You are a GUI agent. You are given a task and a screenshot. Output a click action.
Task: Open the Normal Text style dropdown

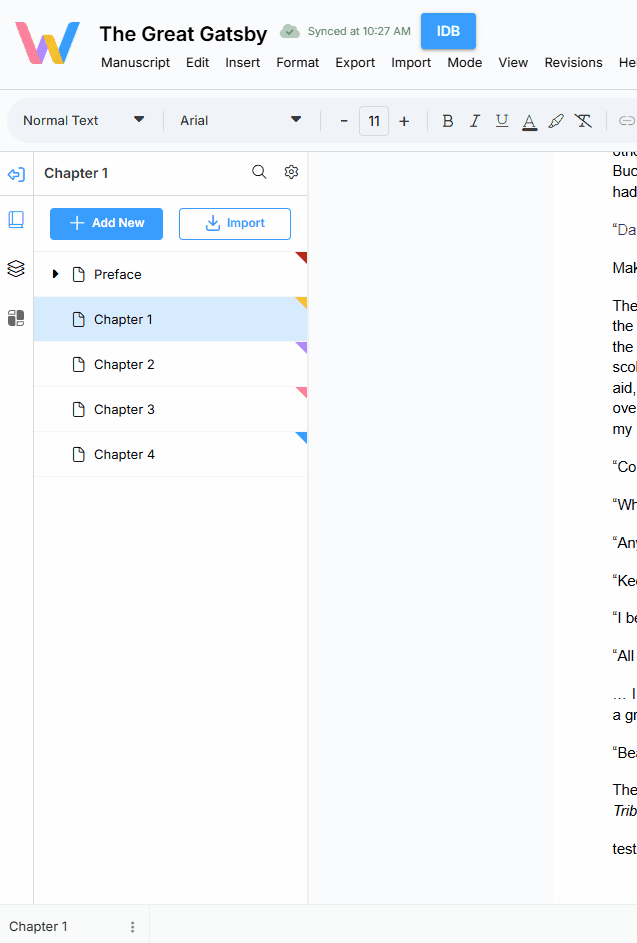(84, 121)
